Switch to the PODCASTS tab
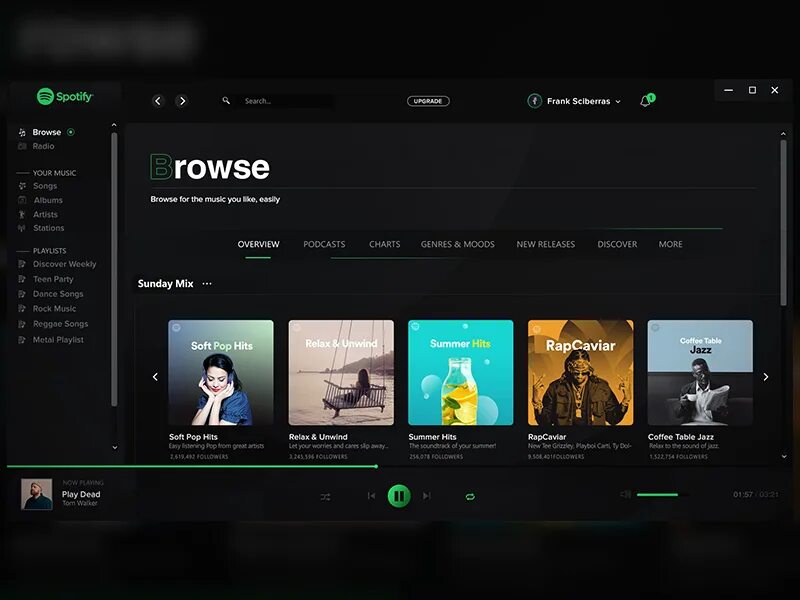This screenshot has width=800, height=600. [x=324, y=244]
